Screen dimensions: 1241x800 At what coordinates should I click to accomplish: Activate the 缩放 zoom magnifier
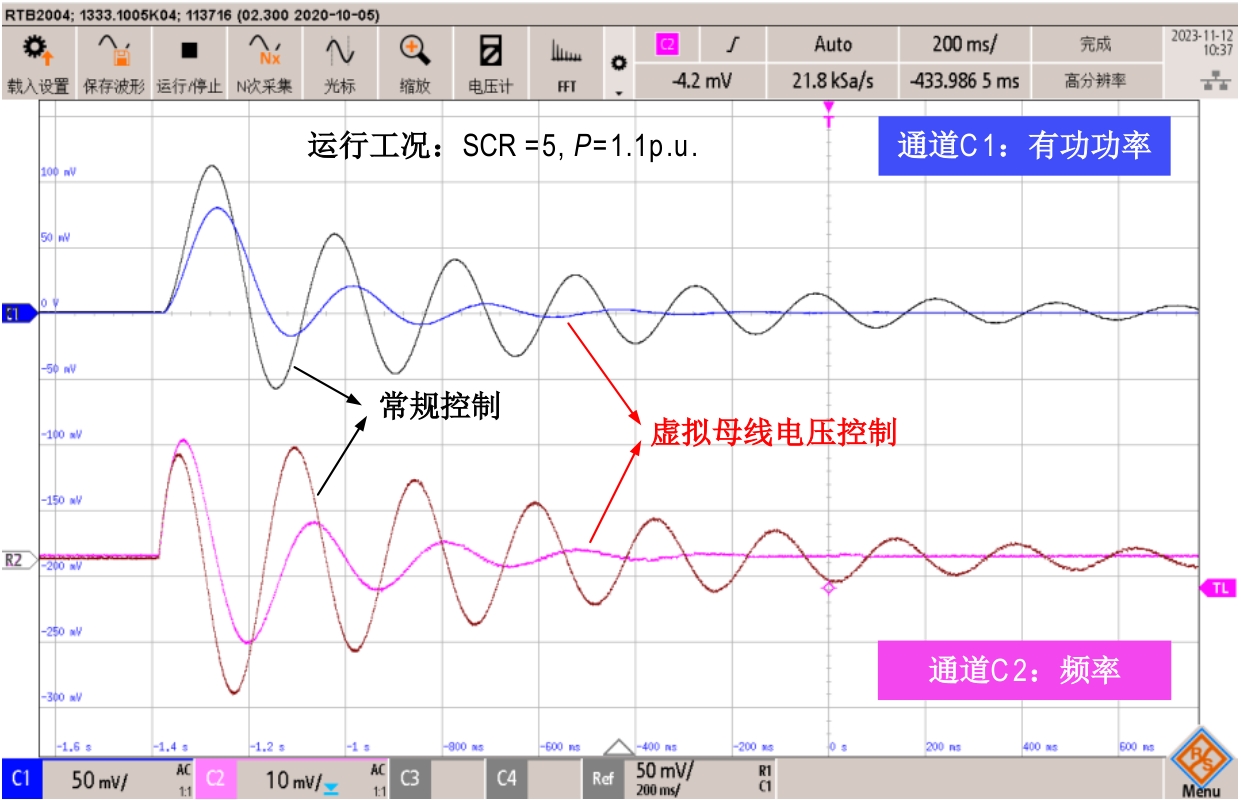click(414, 63)
